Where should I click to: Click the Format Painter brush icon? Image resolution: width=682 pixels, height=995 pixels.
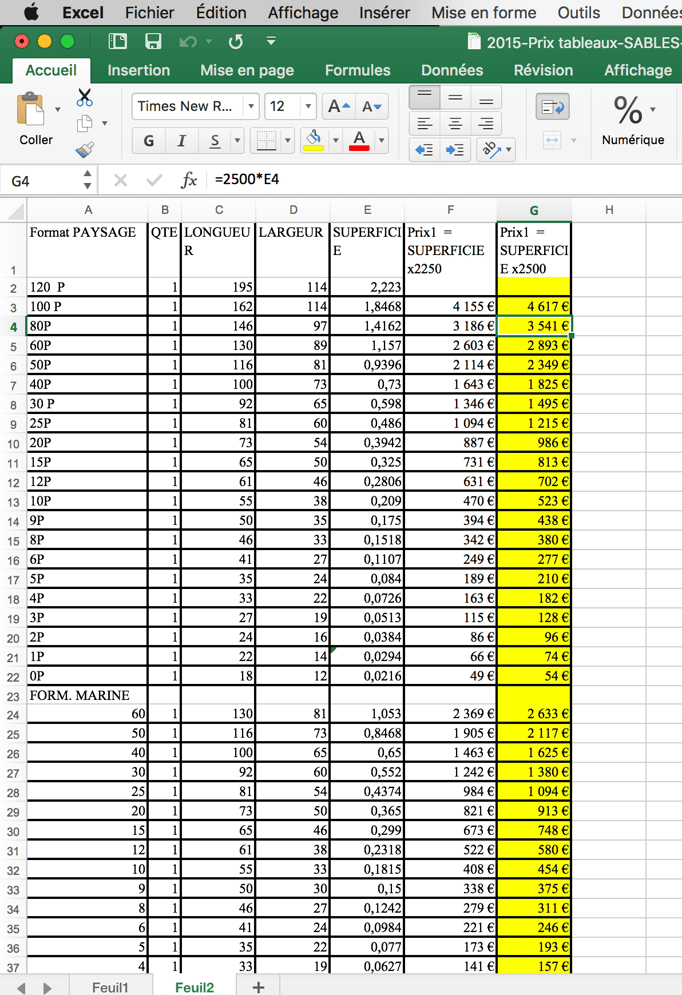[84, 149]
